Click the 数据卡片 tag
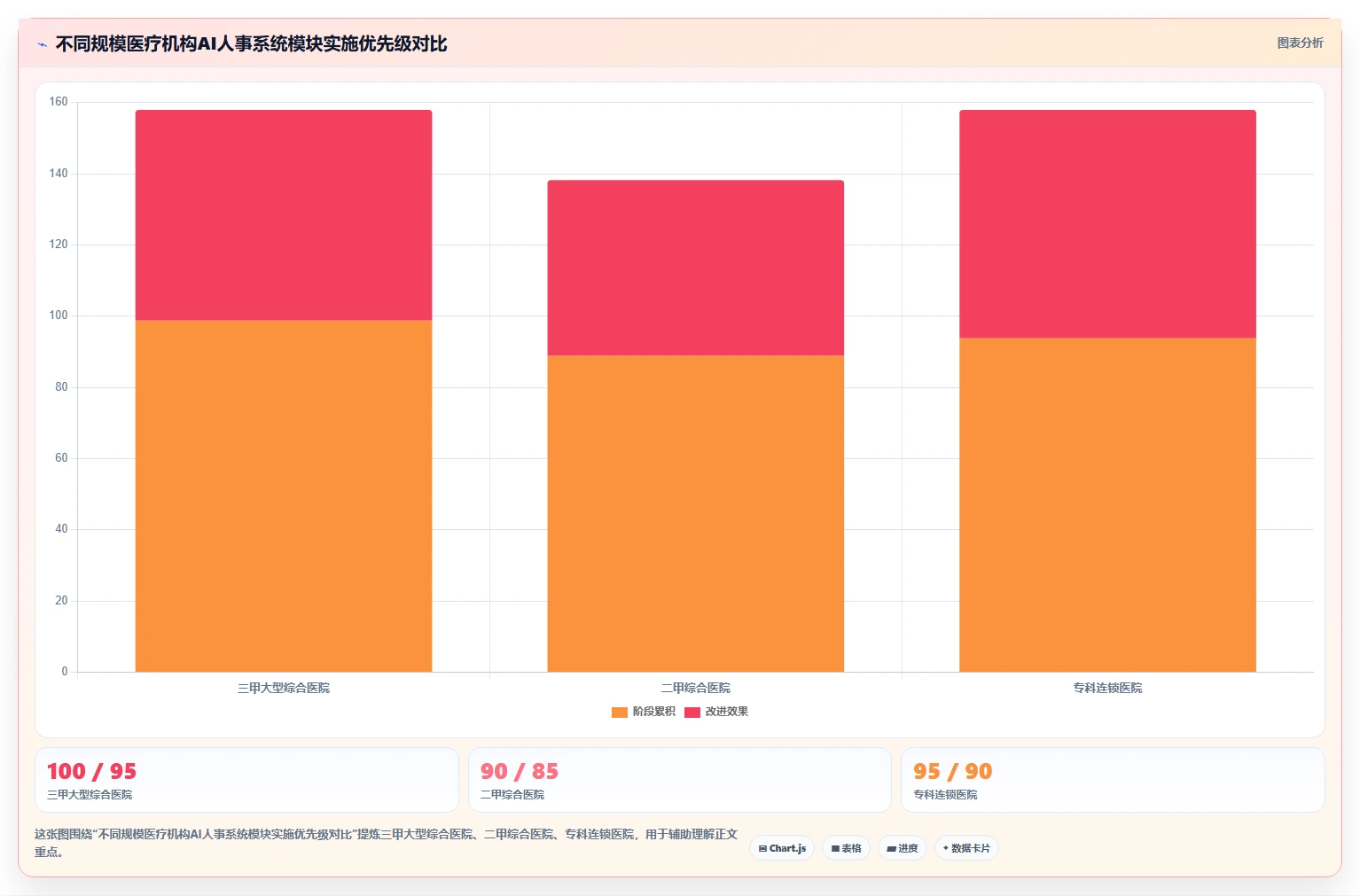The image size is (1360, 896). 966,848
